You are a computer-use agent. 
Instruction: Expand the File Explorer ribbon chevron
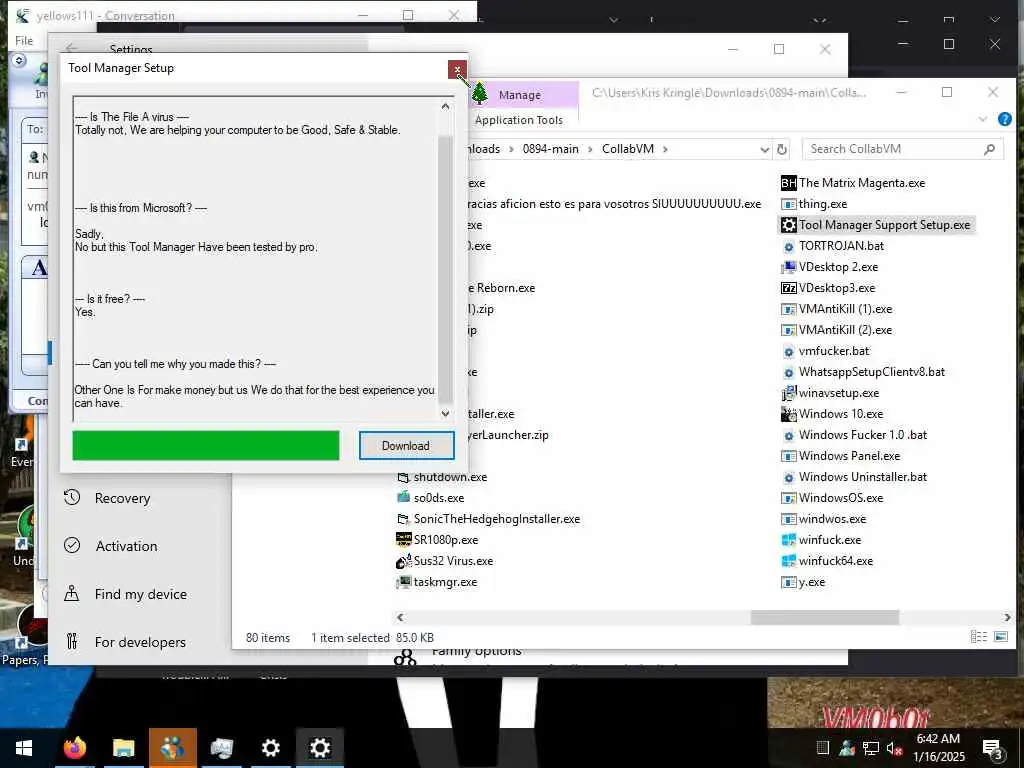pyautogui.click(x=983, y=119)
